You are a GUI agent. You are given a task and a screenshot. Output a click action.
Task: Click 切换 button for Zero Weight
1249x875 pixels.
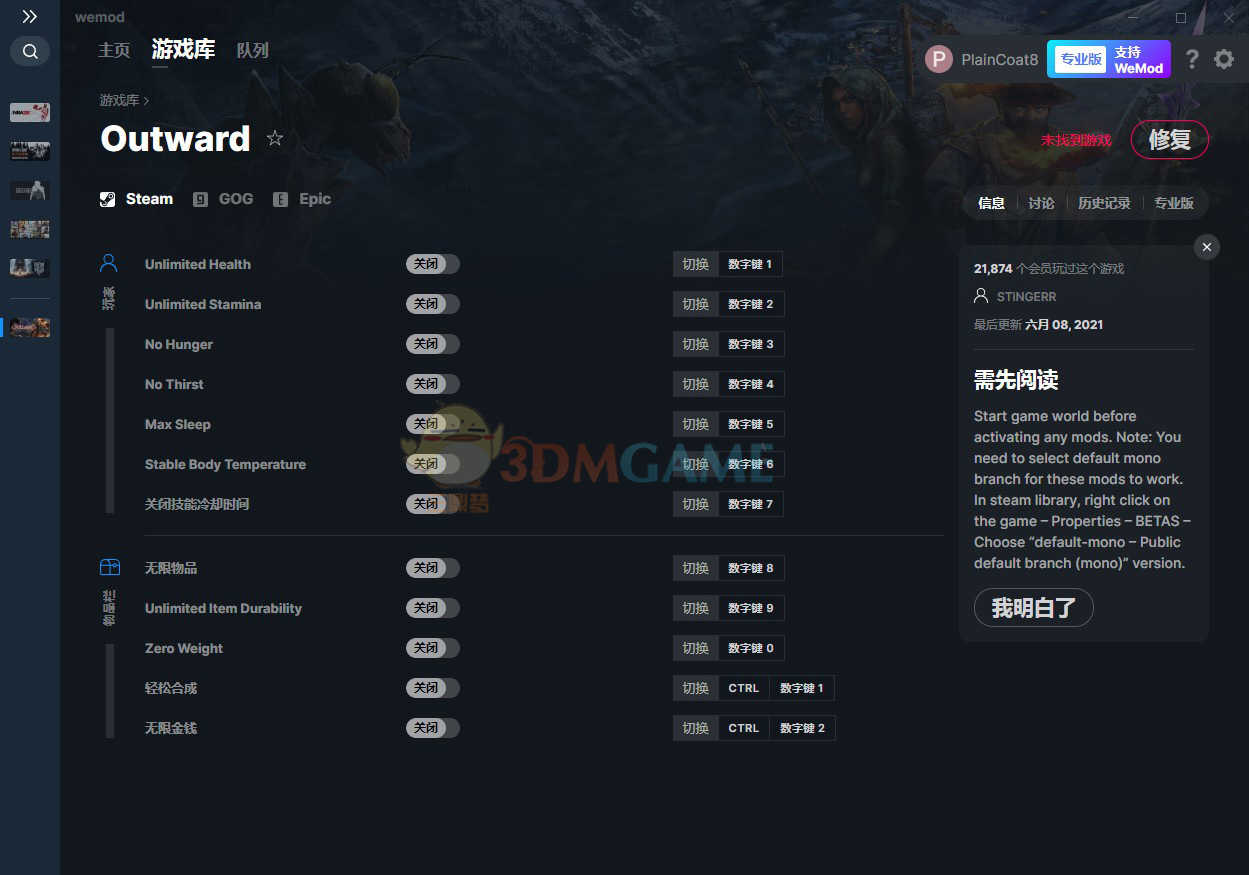pos(696,648)
